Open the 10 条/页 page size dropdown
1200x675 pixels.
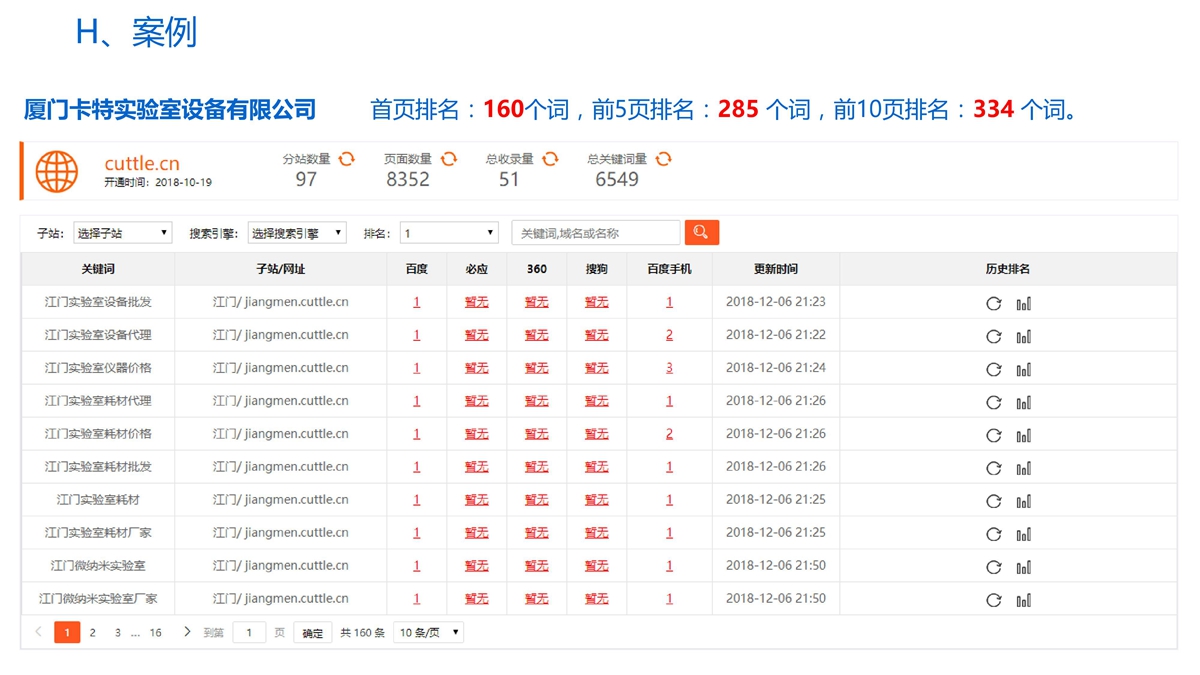click(x=428, y=633)
